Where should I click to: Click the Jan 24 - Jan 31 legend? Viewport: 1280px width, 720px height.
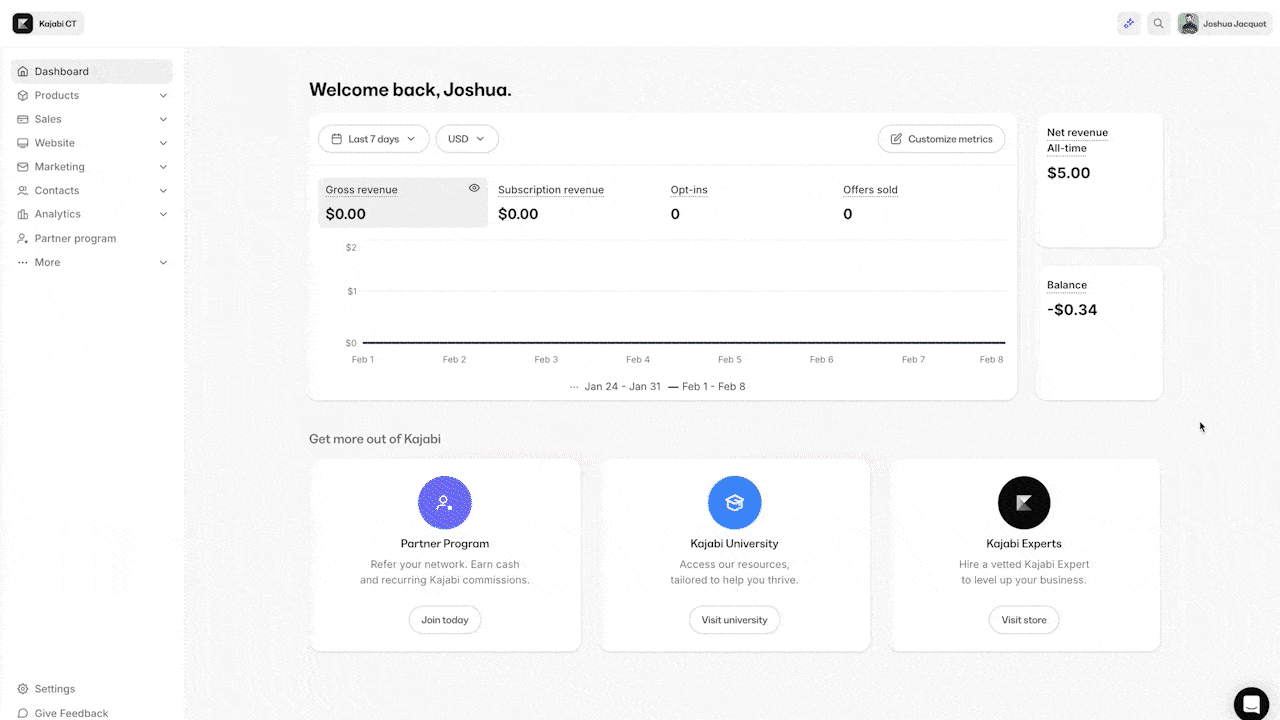tap(615, 387)
